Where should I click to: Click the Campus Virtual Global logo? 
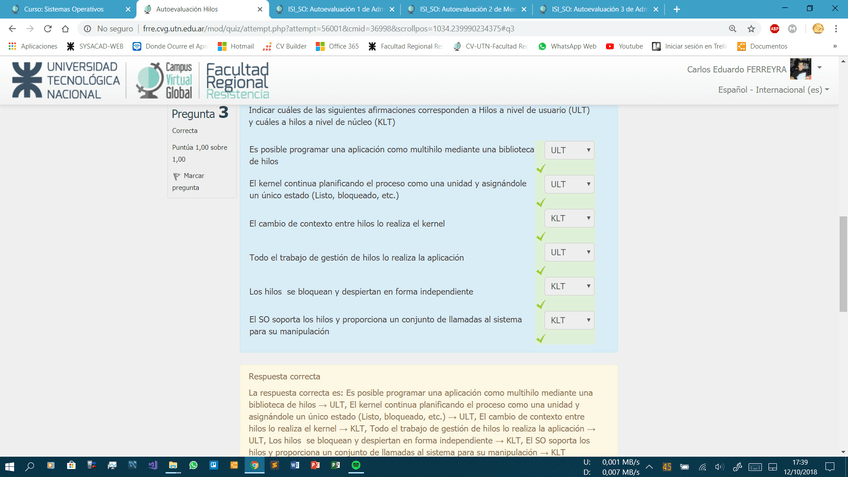pyautogui.click(x=164, y=80)
